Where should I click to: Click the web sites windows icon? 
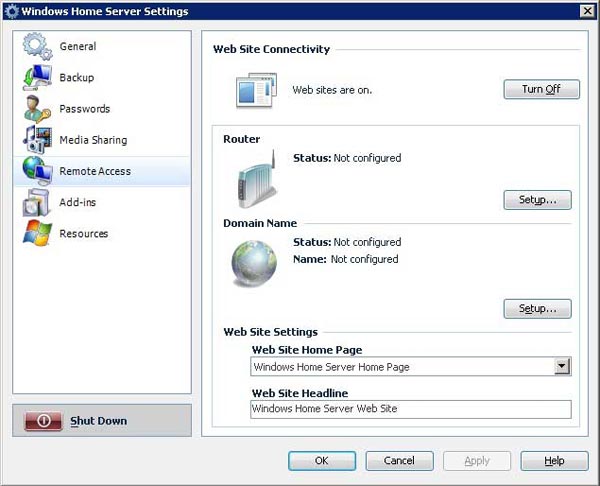coord(256,90)
